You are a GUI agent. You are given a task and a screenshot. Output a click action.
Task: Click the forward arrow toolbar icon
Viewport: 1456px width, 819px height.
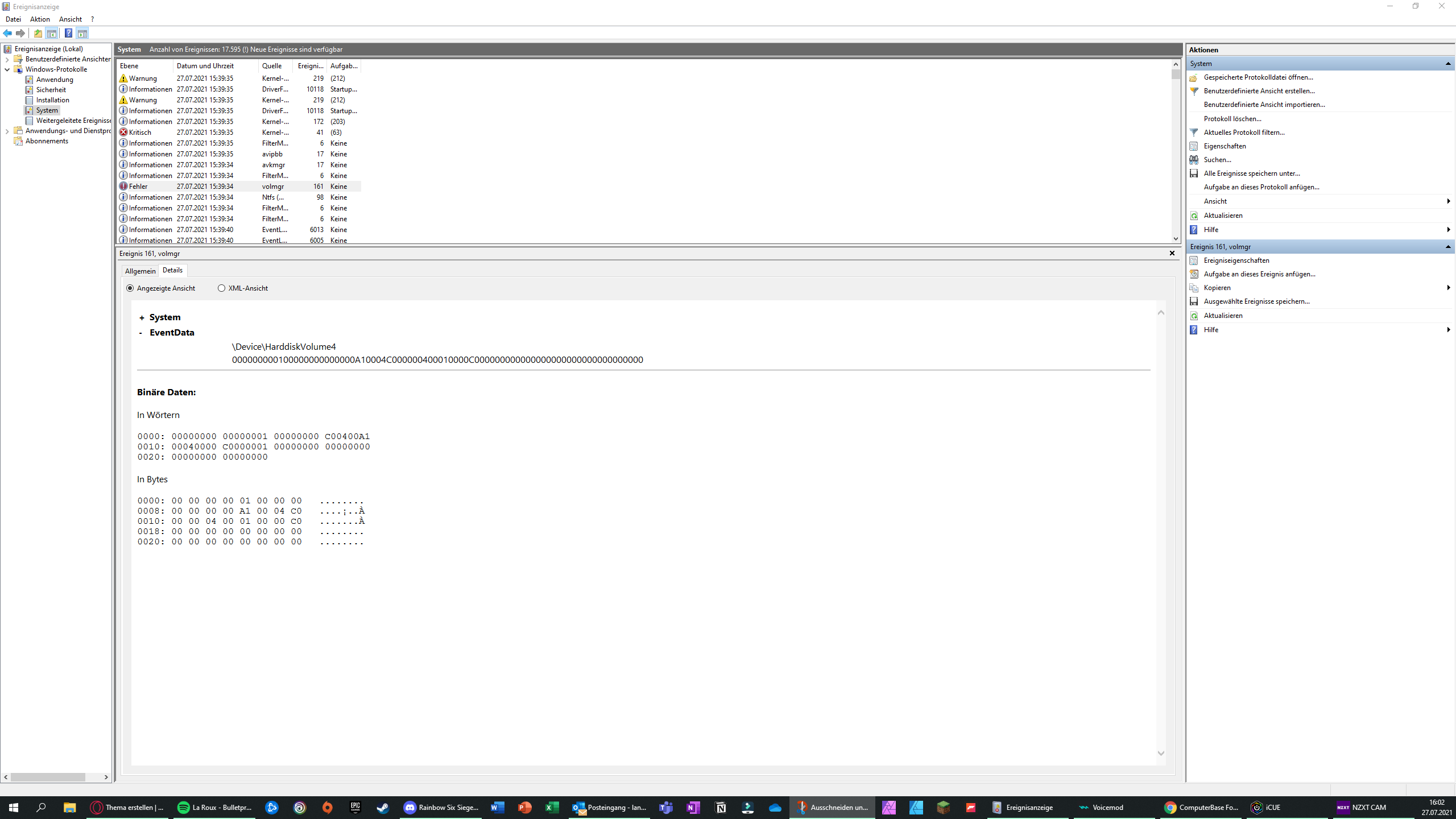pos(20,33)
